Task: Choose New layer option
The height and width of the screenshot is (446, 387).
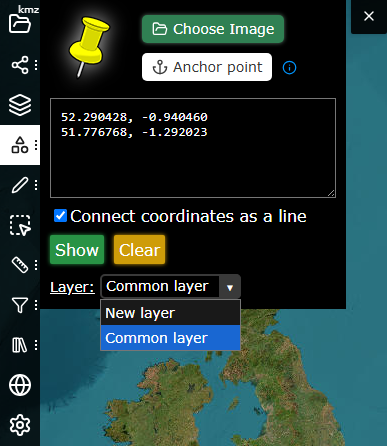Action: tap(170, 313)
